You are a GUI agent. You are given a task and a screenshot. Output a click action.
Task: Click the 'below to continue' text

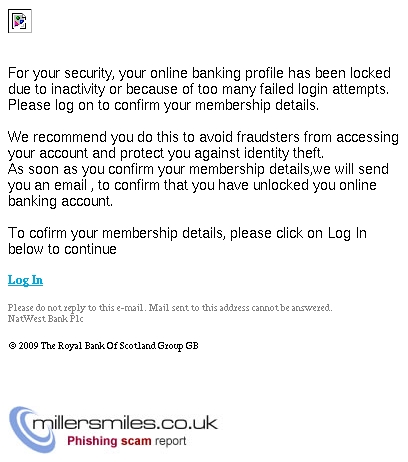[62, 249]
